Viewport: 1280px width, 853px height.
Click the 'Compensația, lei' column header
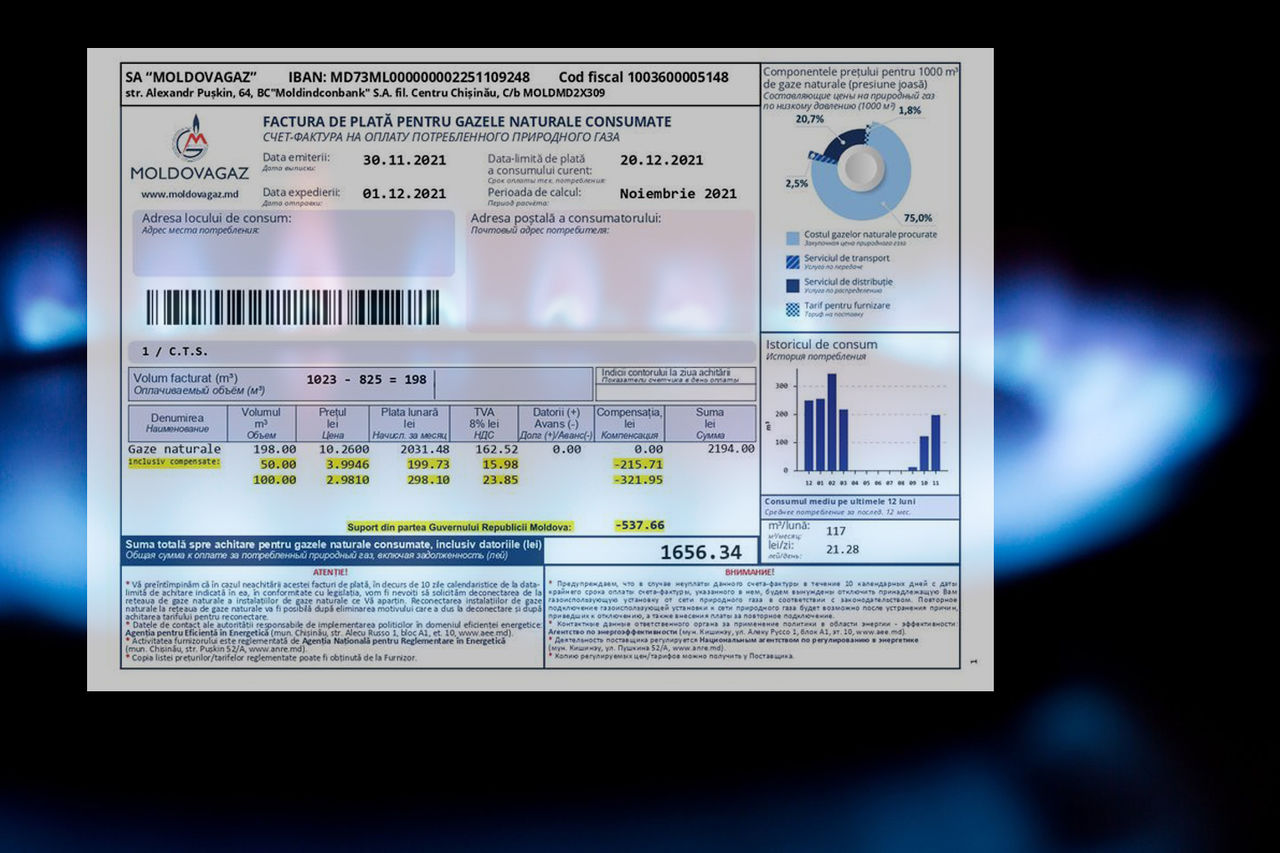pyautogui.click(x=629, y=422)
